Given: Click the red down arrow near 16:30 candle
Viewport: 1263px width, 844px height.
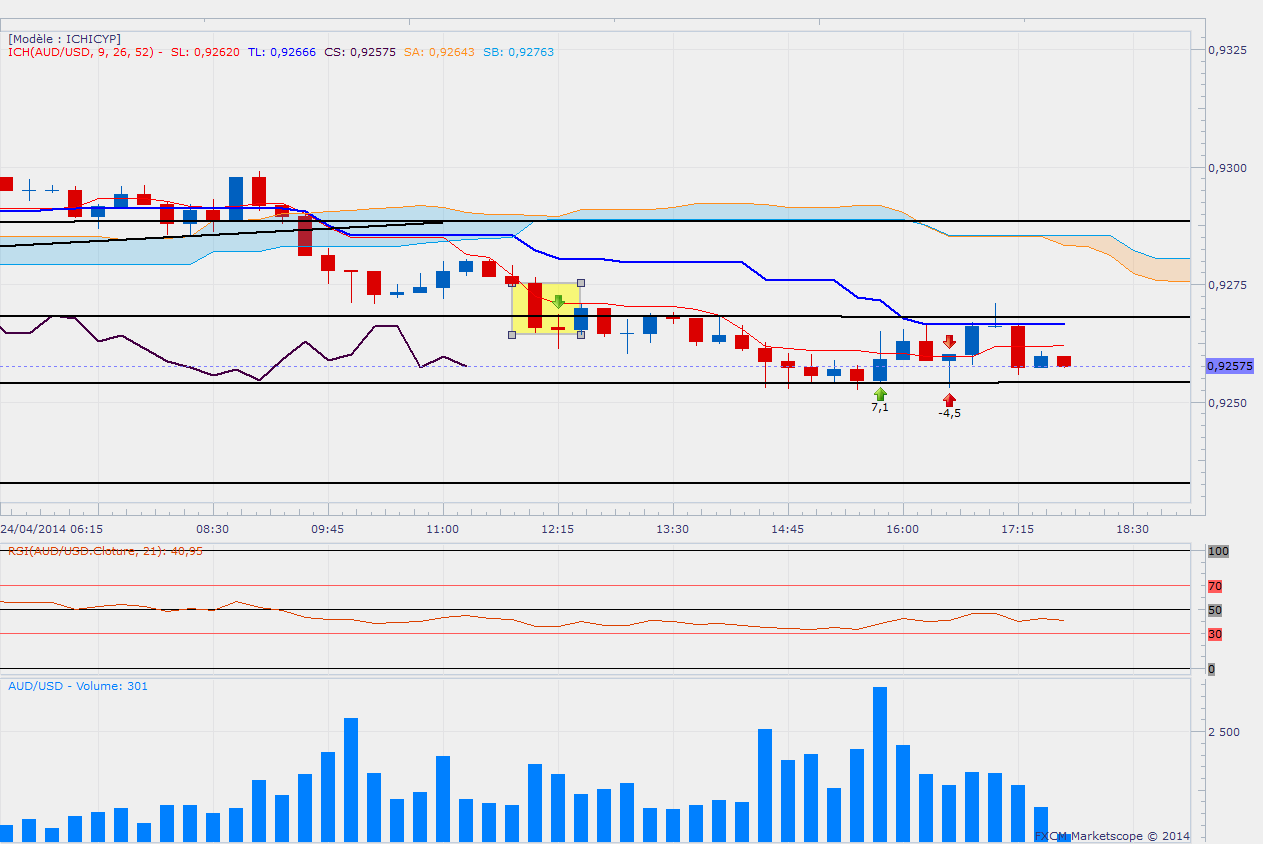Looking at the screenshot, I should pos(949,342).
